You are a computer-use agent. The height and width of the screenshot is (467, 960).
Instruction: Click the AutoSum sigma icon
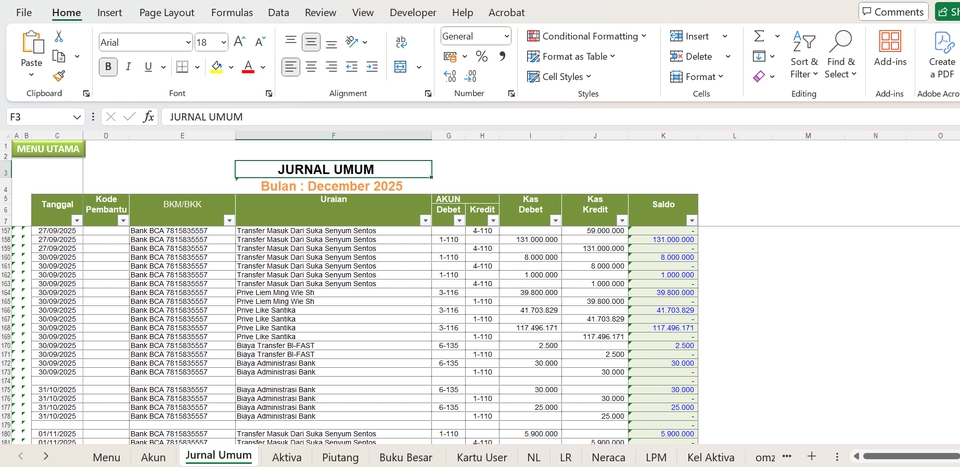[x=759, y=36]
